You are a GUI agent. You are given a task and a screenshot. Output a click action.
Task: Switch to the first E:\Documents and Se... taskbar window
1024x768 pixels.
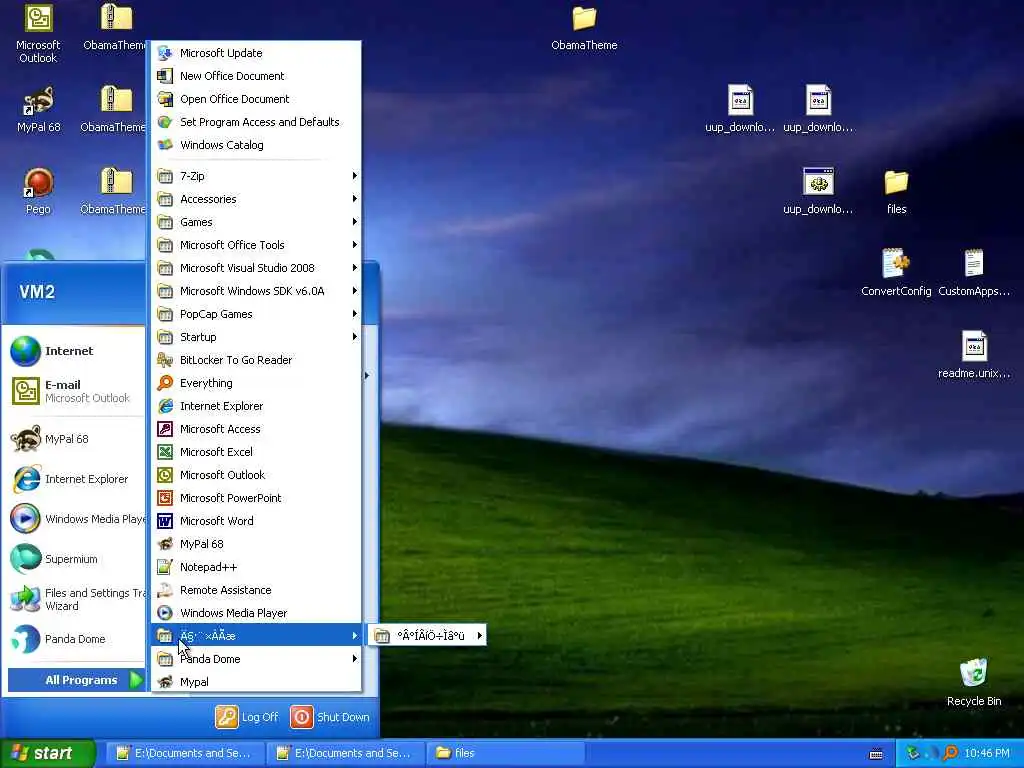(185, 753)
